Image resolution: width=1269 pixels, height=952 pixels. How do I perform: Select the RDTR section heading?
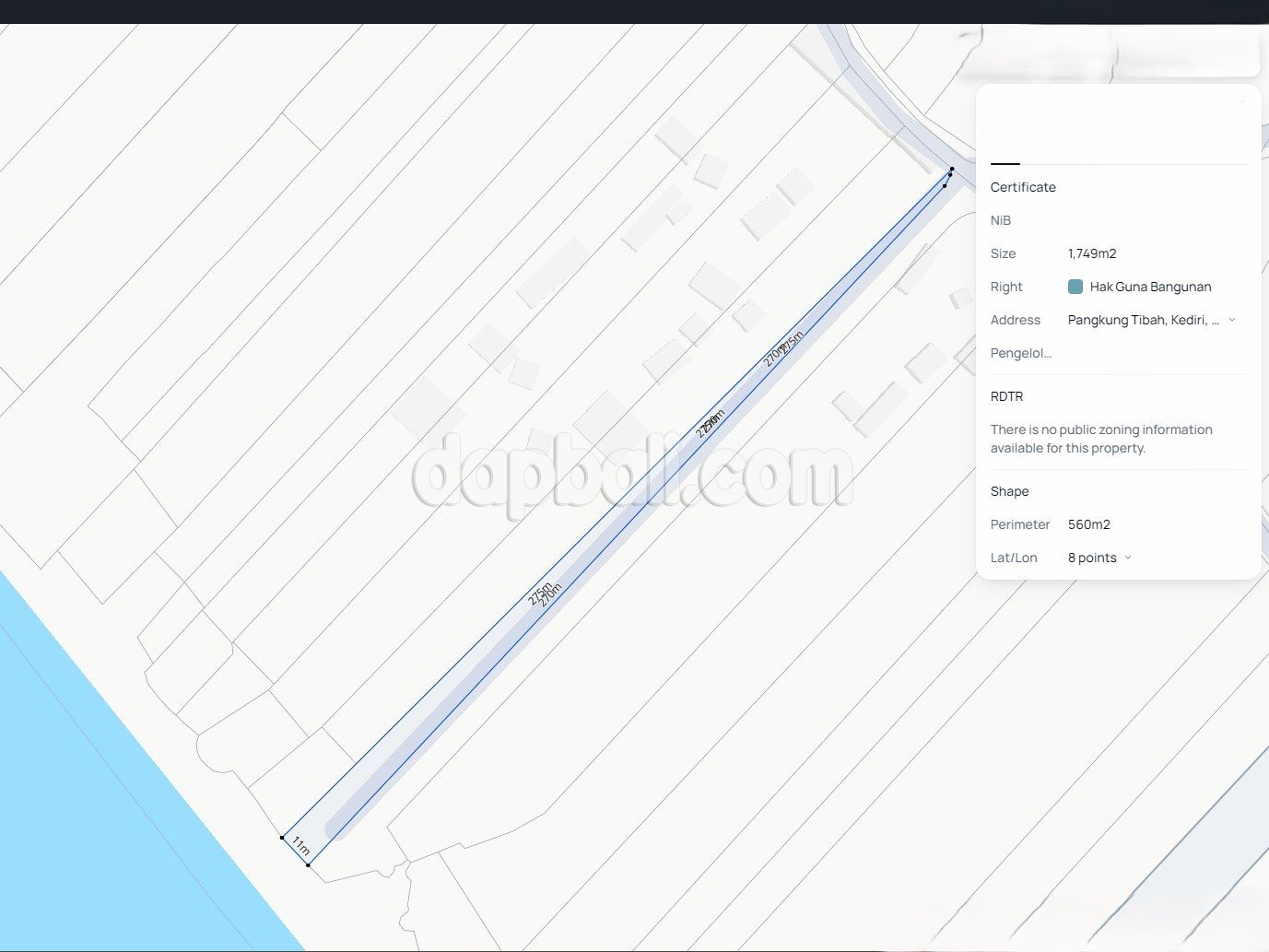click(1006, 396)
